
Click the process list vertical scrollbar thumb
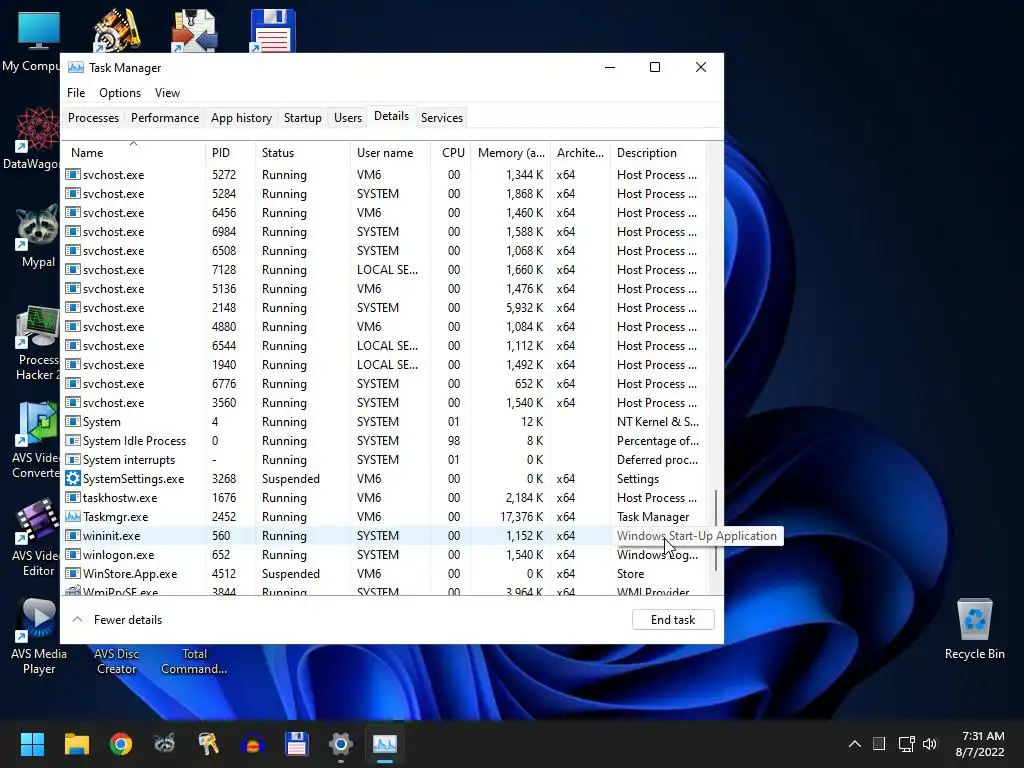(716, 530)
